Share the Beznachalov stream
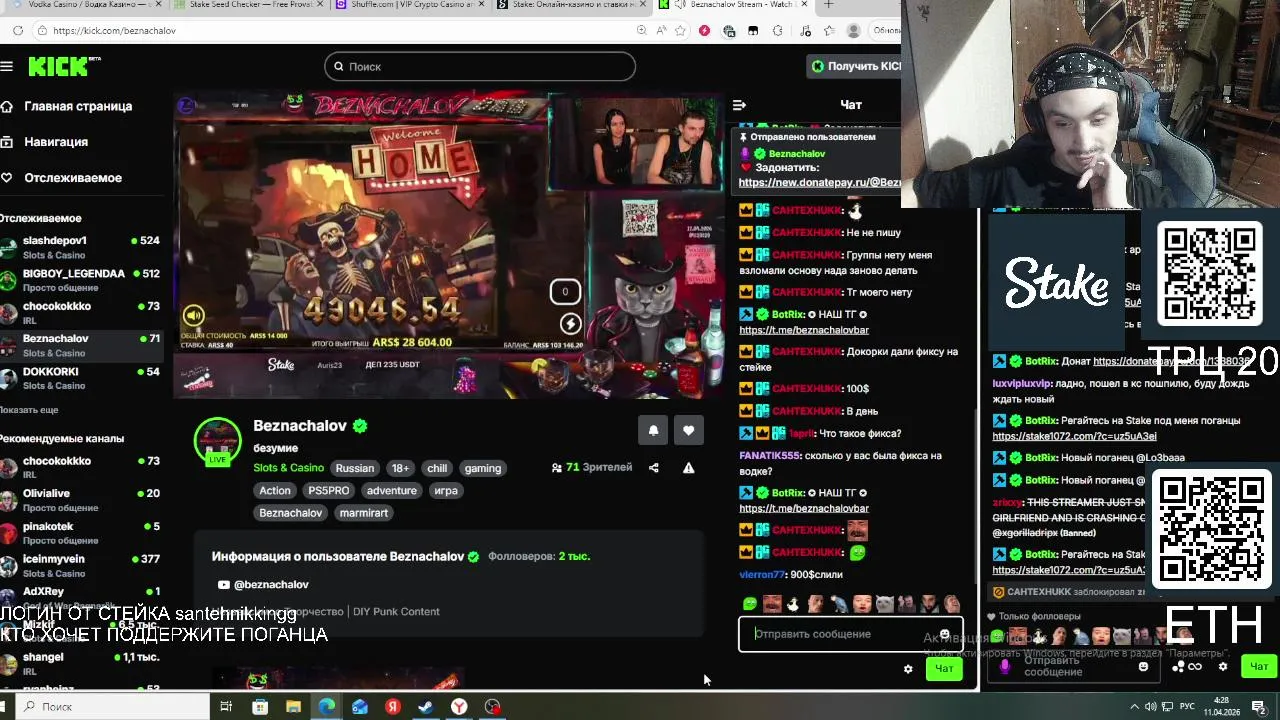 (654, 468)
